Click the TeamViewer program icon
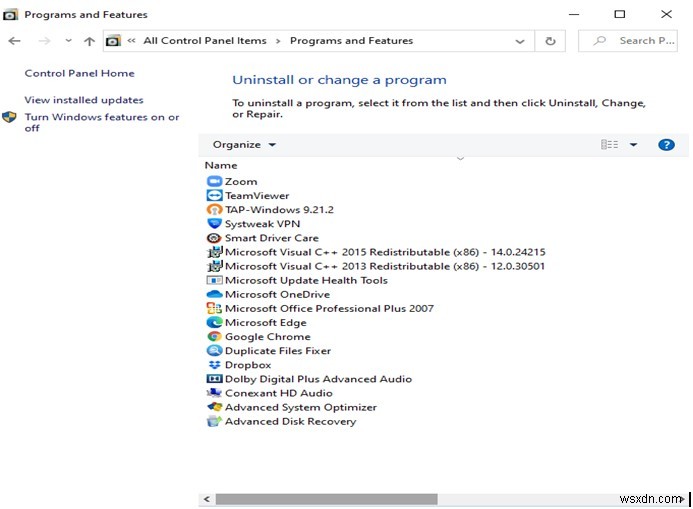The width and height of the screenshot is (693, 509). tap(214, 196)
